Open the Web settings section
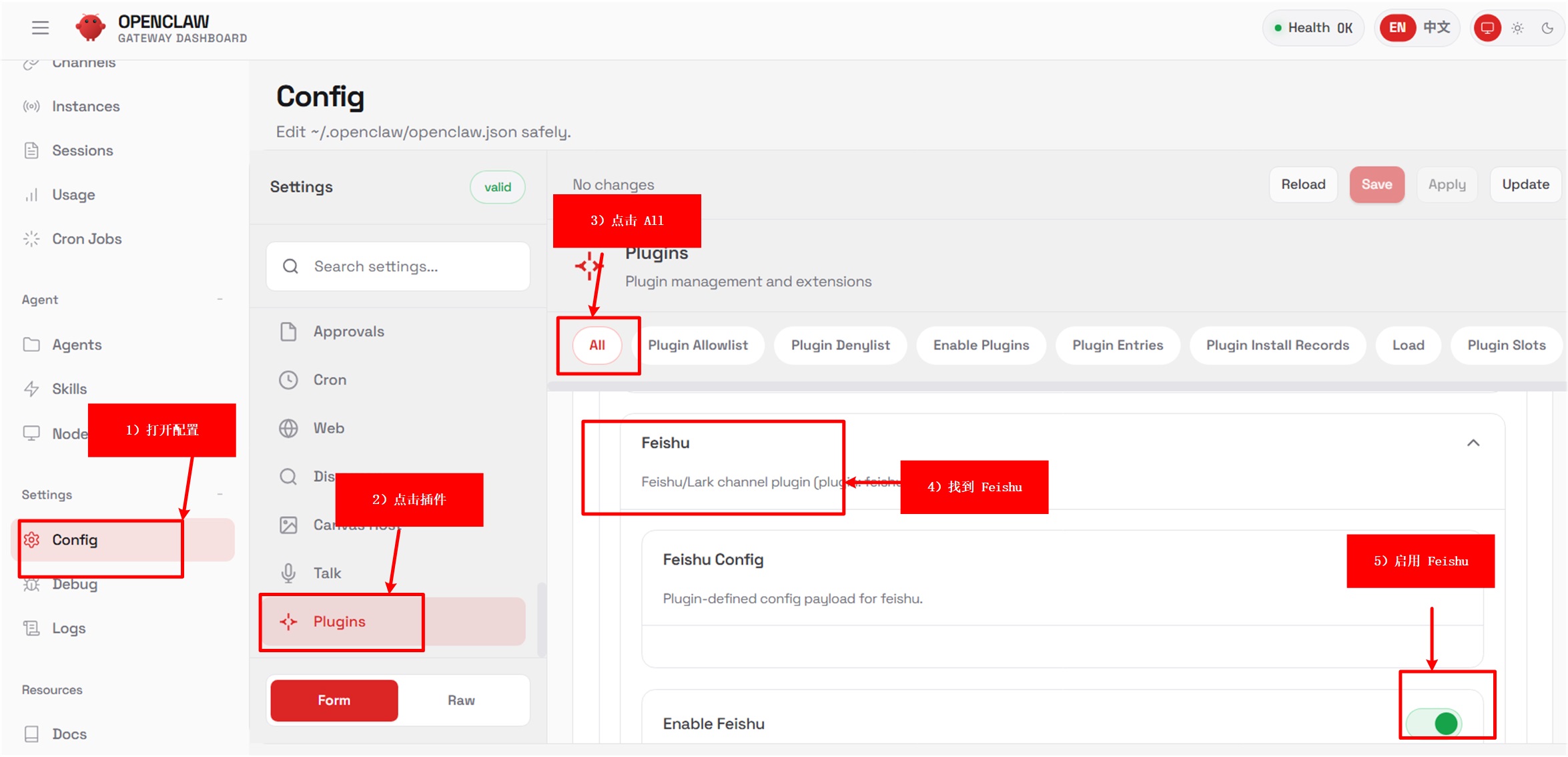 [x=328, y=428]
